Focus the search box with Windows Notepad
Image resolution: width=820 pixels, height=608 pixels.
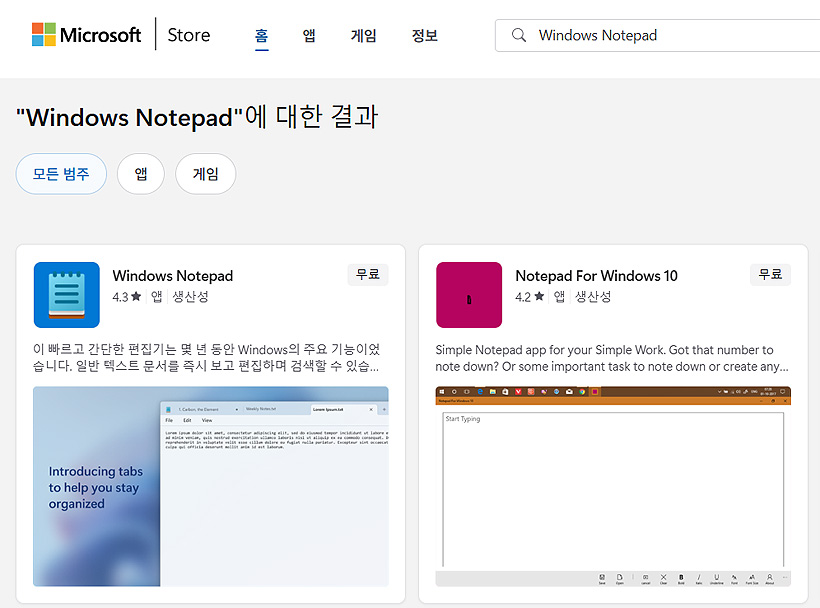coord(657,36)
